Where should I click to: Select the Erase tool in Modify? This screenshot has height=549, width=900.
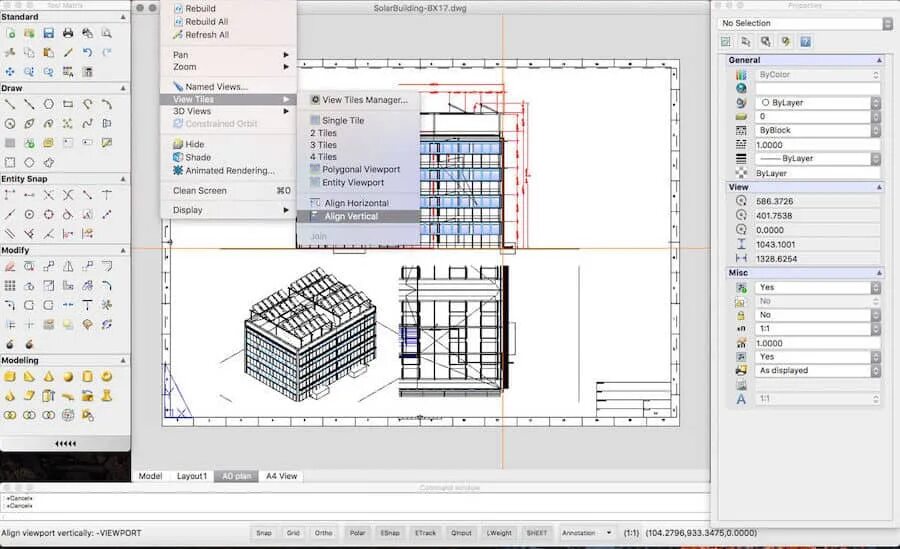[10, 266]
